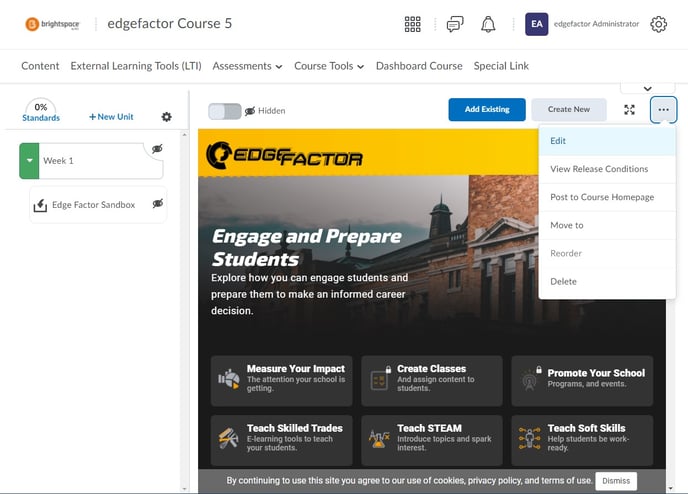Choose Post to Course Homepage

pyautogui.click(x=607, y=197)
